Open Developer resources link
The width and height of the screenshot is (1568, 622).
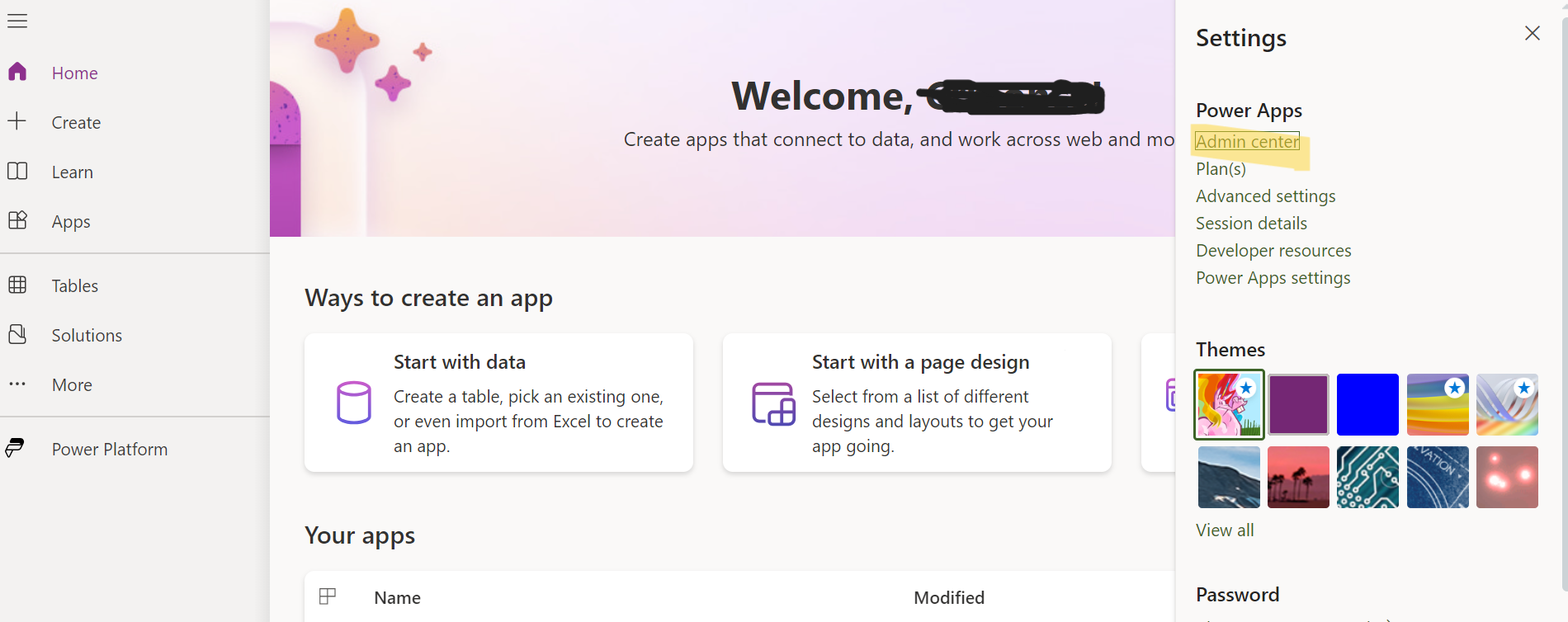1273,250
